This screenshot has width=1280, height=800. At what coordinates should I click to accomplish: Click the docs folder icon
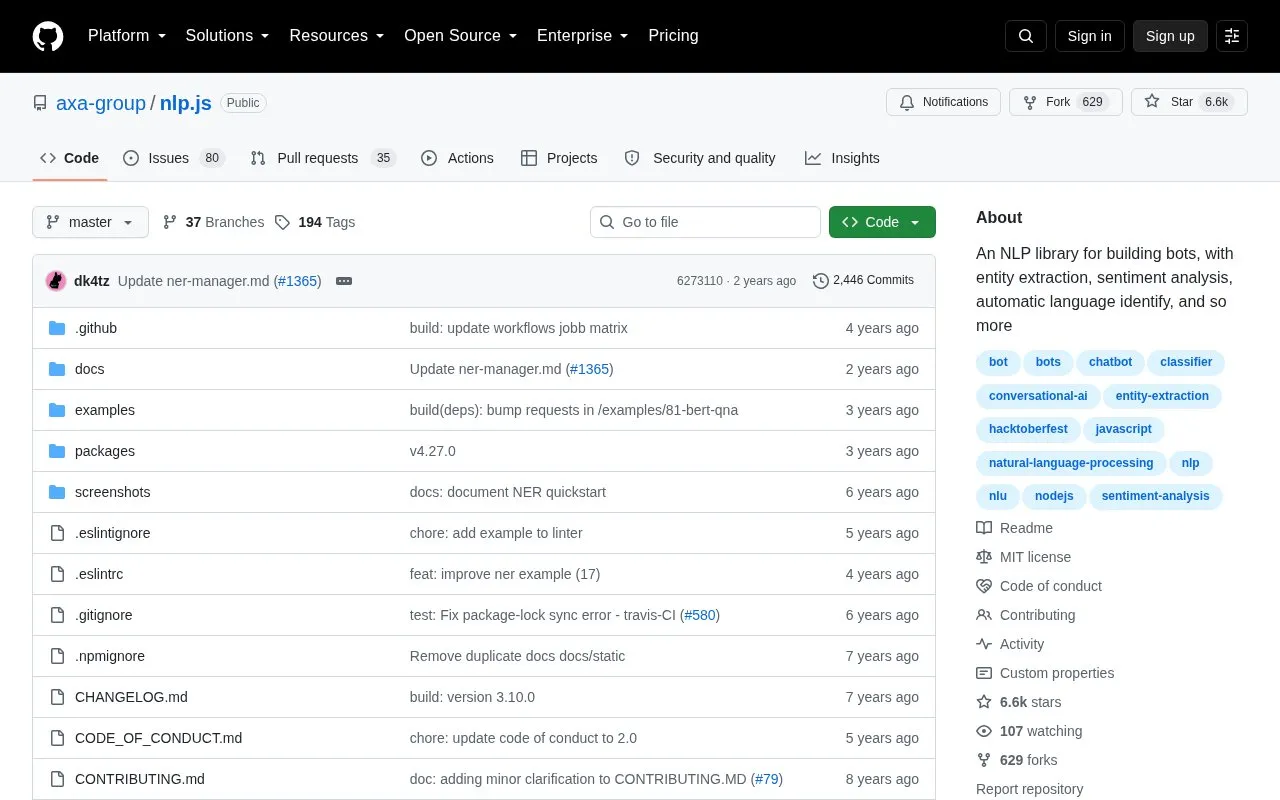tap(57, 369)
